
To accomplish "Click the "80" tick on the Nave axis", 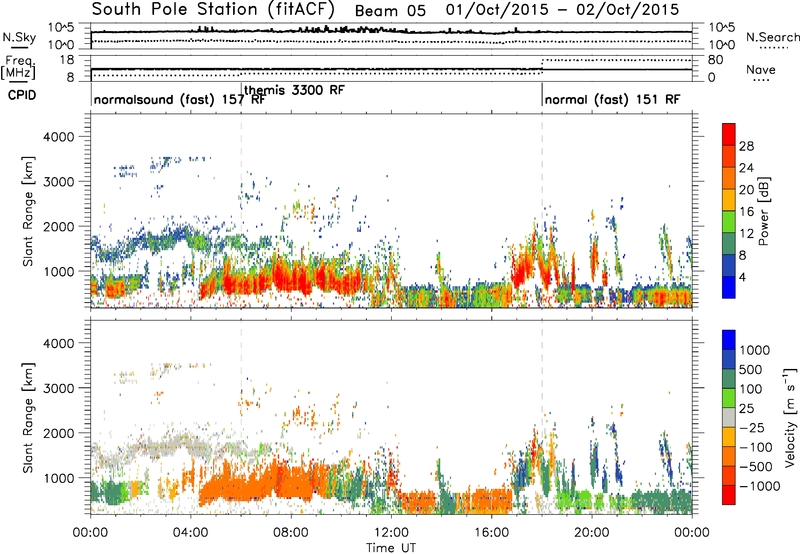I will click(715, 60).
